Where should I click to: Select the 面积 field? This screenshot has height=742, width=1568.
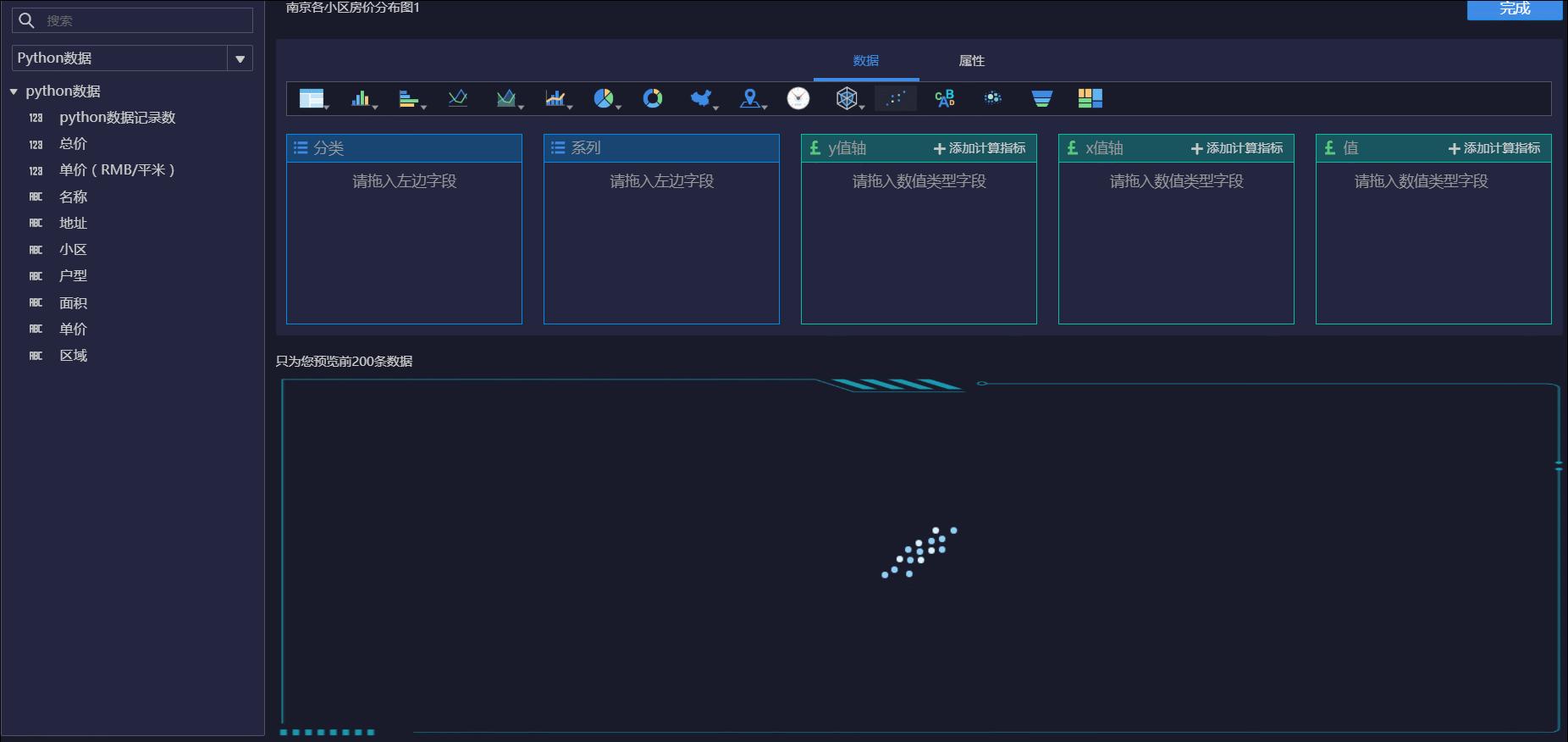coord(73,303)
